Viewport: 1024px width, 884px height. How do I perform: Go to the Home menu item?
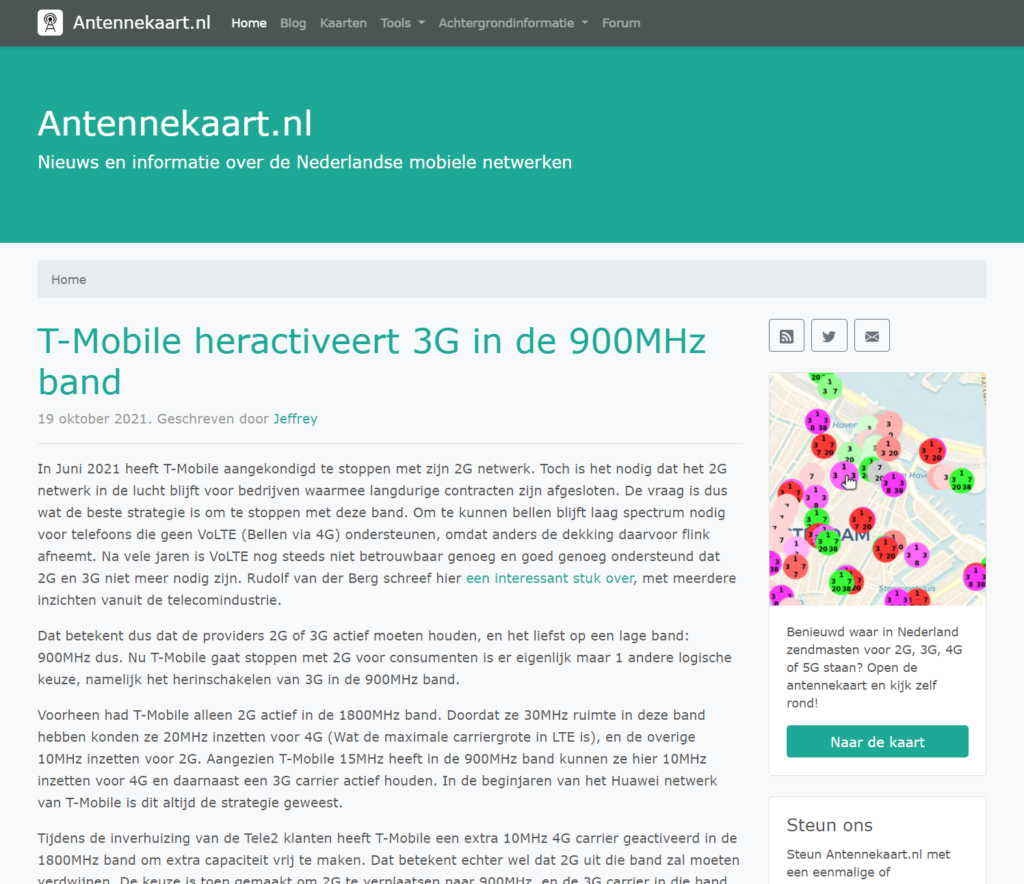pos(249,23)
